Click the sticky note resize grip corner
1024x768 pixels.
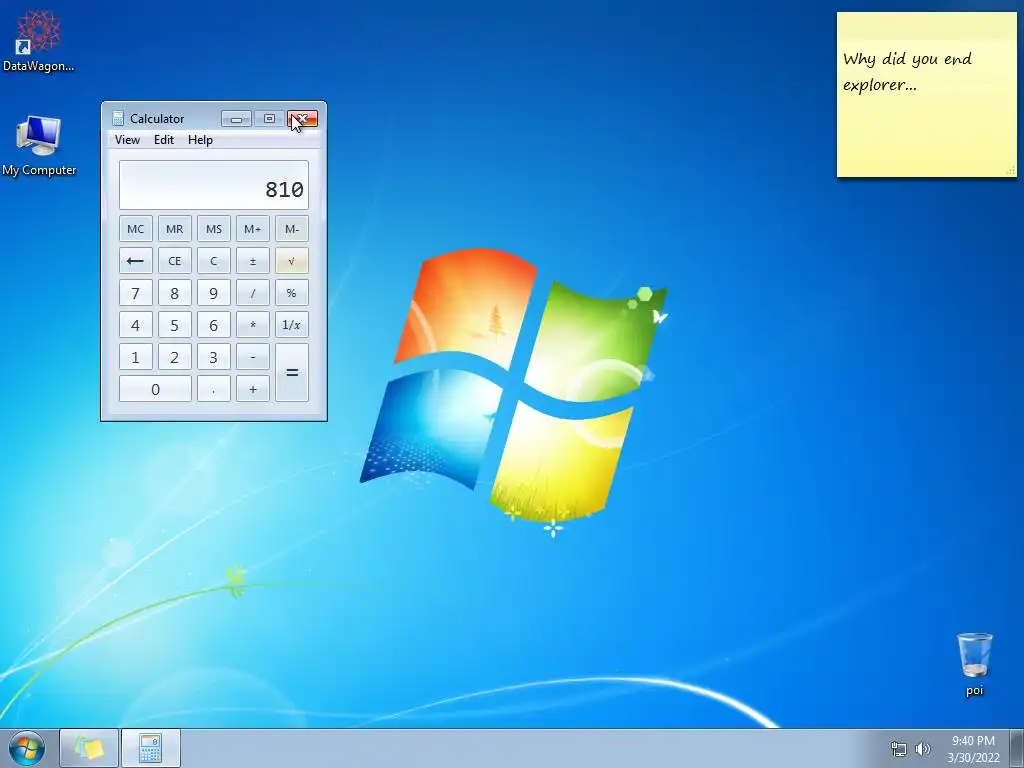point(1010,170)
